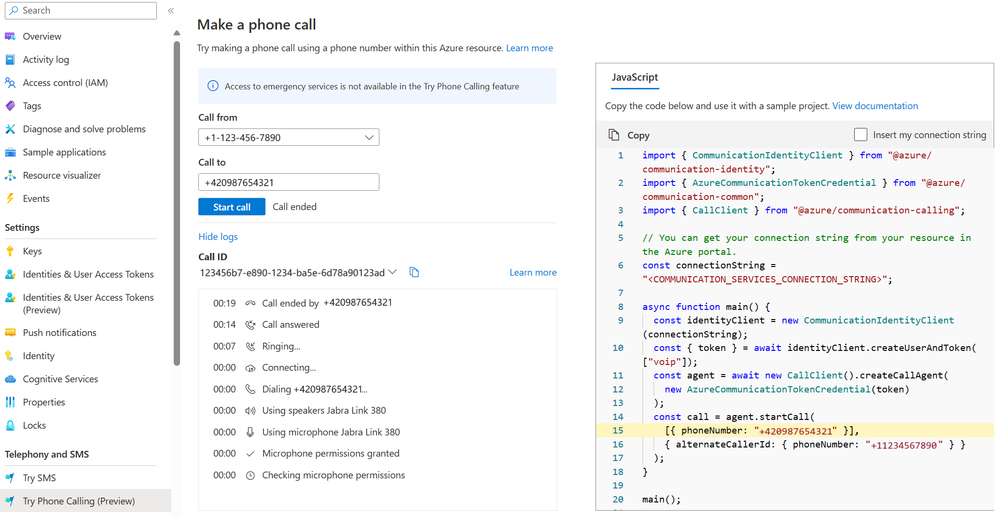This screenshot has height=518, width=999.
Task: Open the Properties menu item
Action: click(44, 402)
